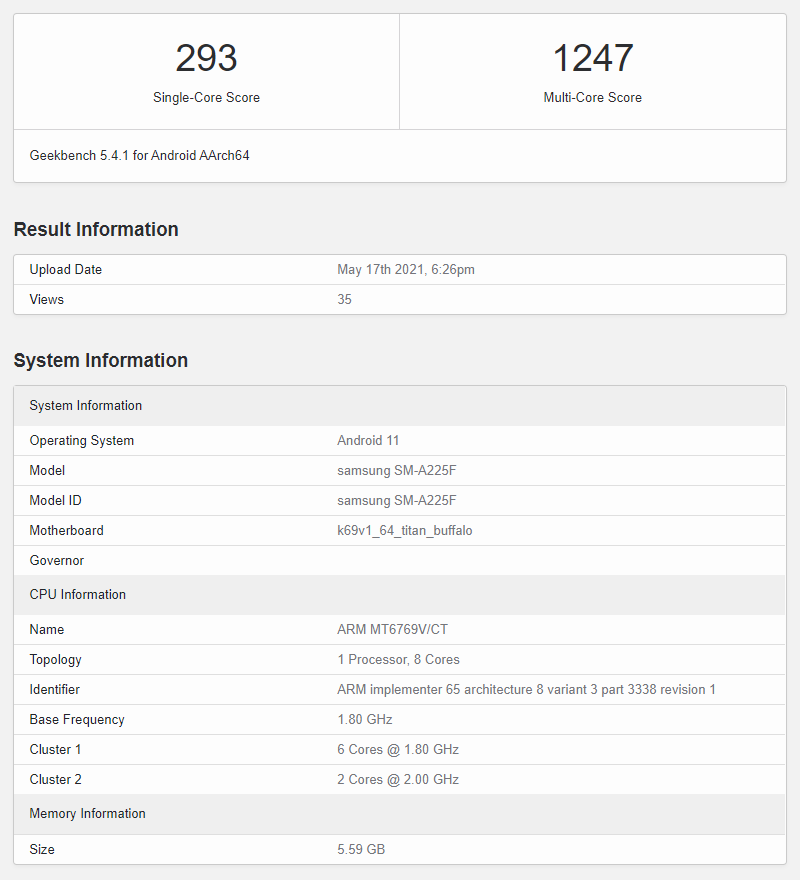Click the Single-Core Score of 293
Viewport: 800px width, 880px height.
coord(206,58)
